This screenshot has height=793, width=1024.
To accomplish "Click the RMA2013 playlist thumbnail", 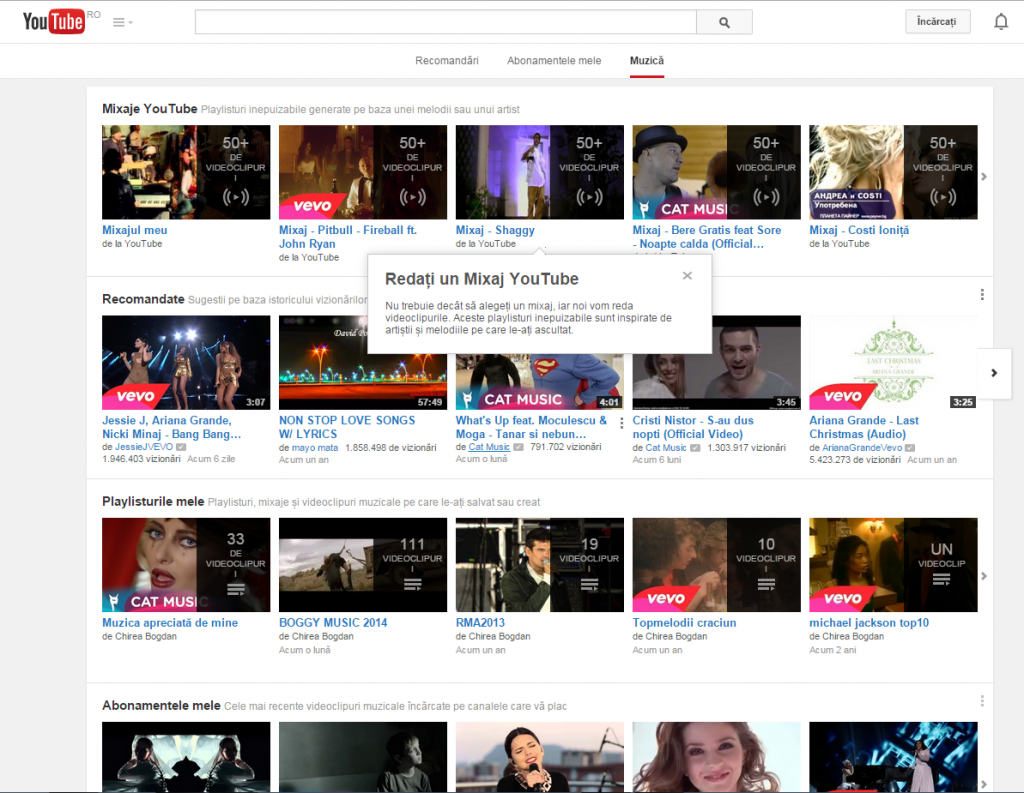I will click(x=539, y=564).
